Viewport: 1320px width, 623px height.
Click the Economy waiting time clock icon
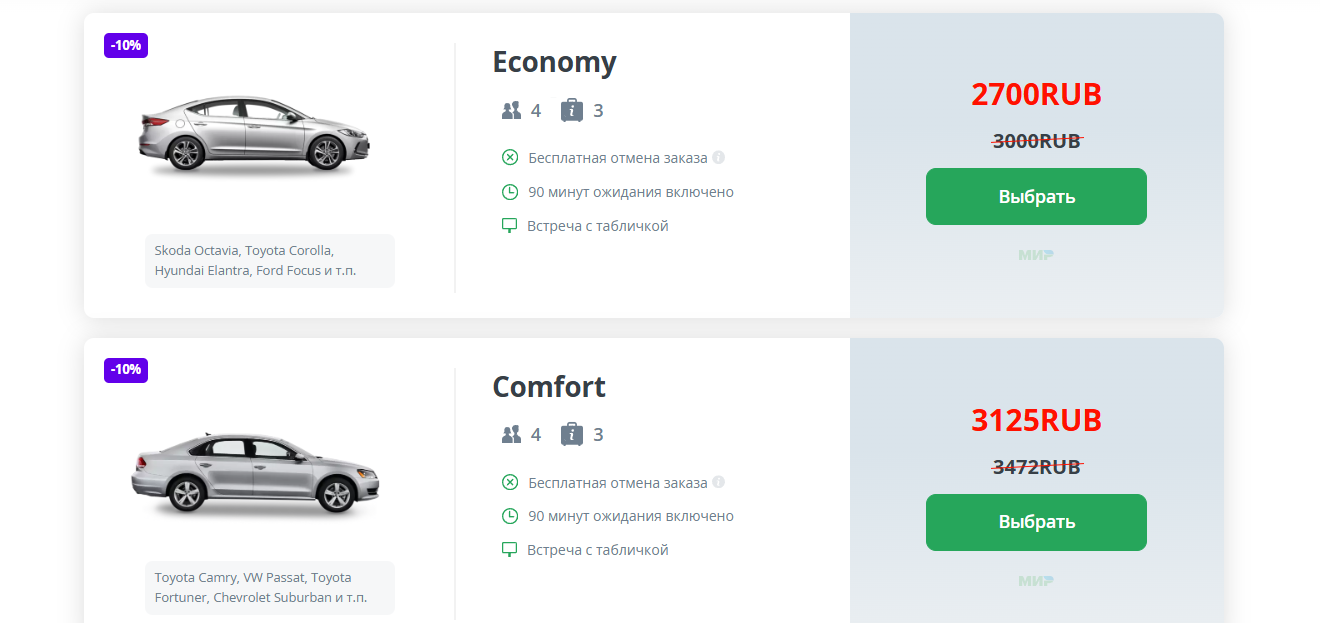510,192
